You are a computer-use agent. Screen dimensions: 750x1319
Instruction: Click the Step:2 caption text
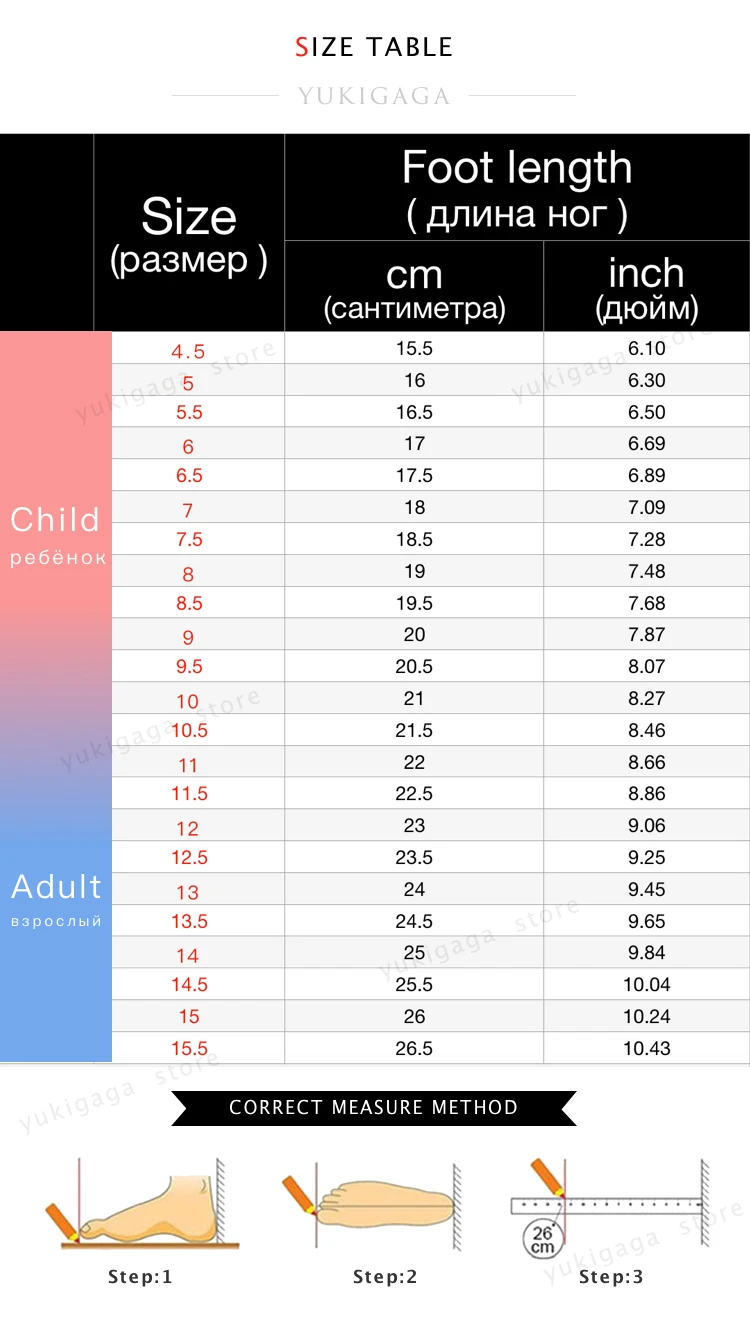[385, 1277]
